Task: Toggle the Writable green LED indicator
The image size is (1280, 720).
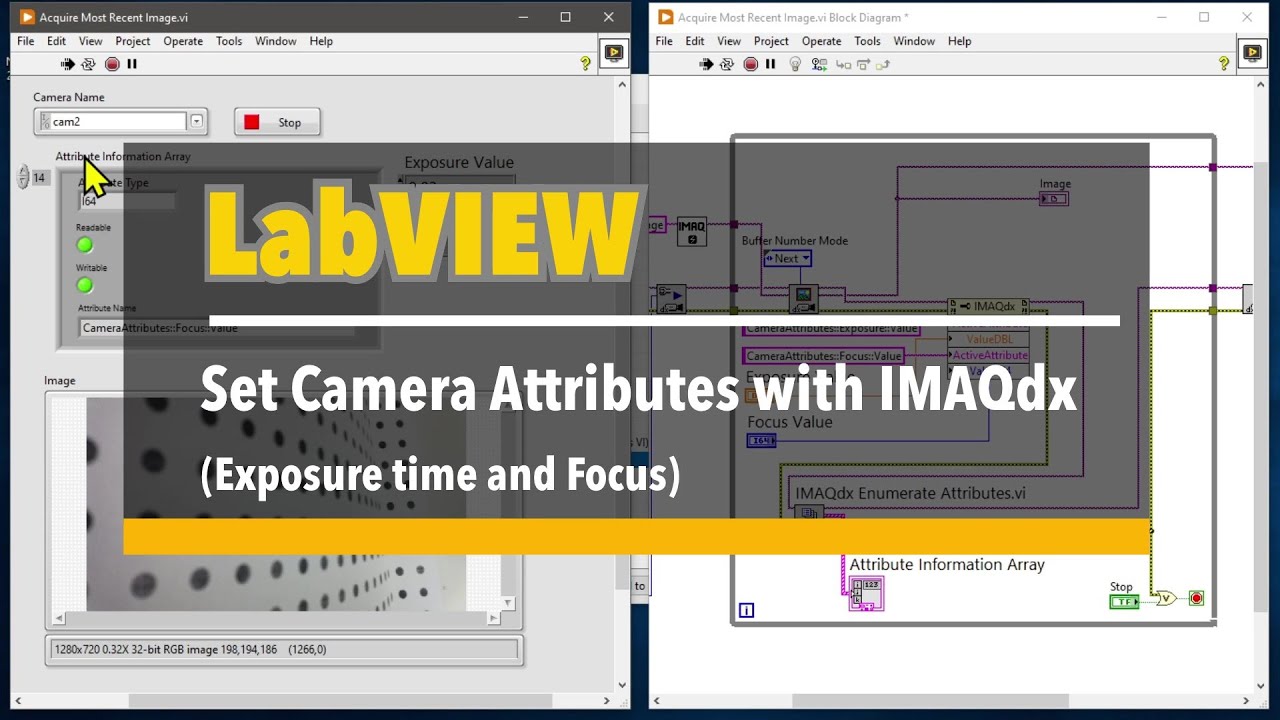Action: [x=85, y=285]
